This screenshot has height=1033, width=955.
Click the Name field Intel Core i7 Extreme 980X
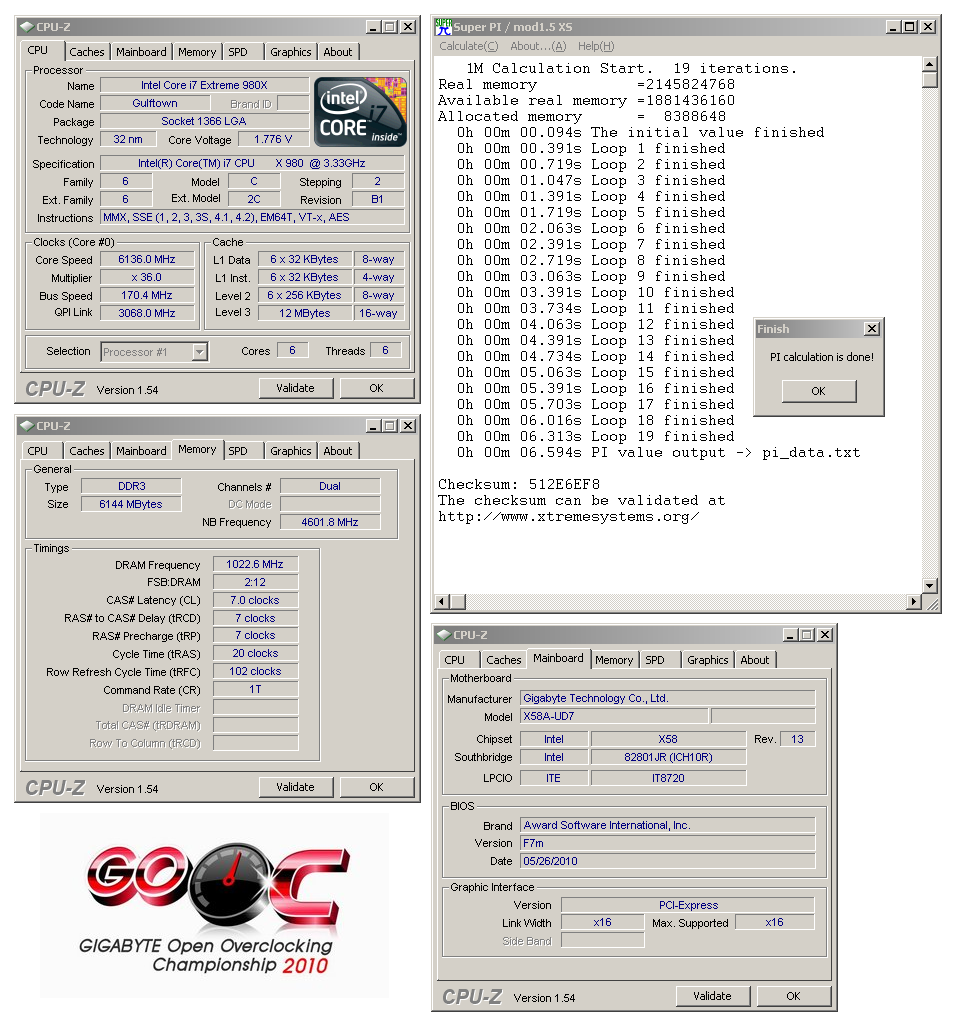pos(204,85)
